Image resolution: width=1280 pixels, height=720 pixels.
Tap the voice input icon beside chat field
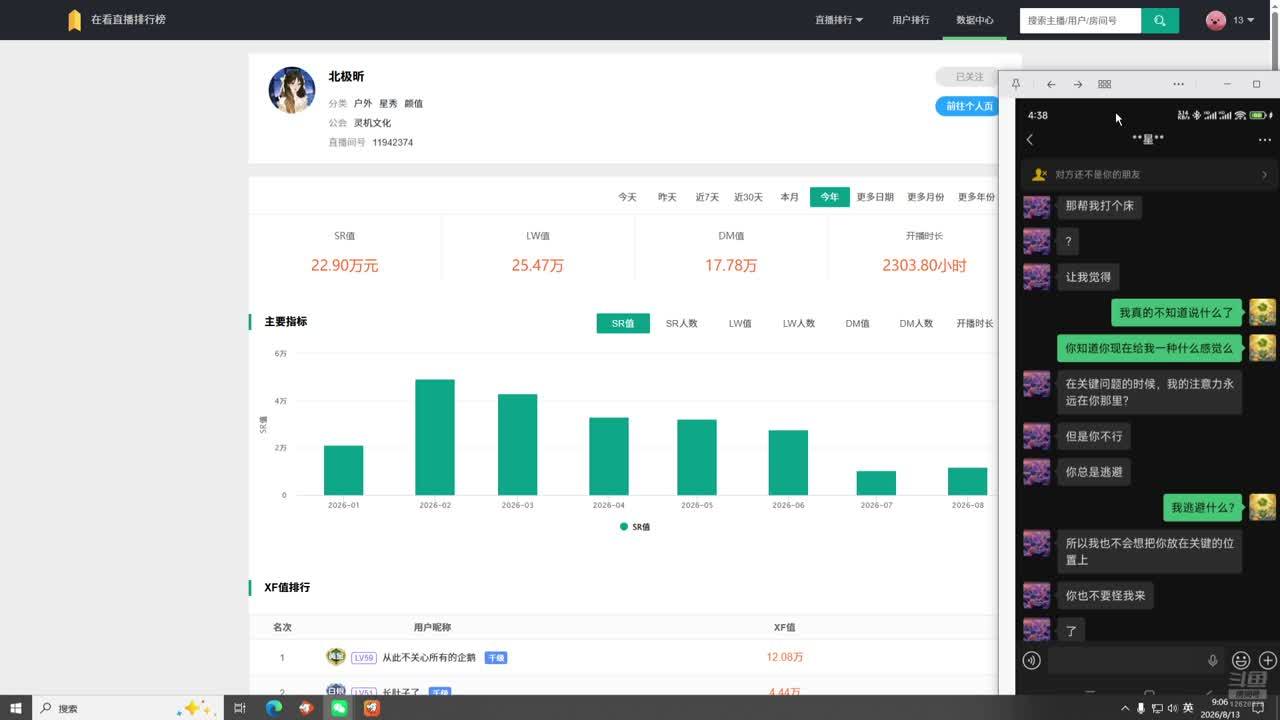[1032, 660]
